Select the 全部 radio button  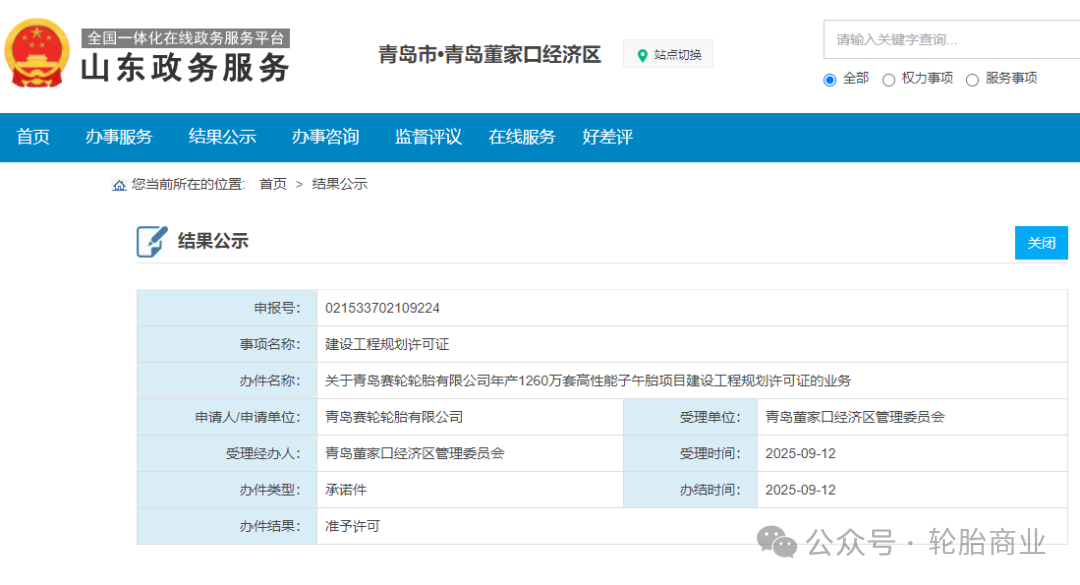point(829,80)
